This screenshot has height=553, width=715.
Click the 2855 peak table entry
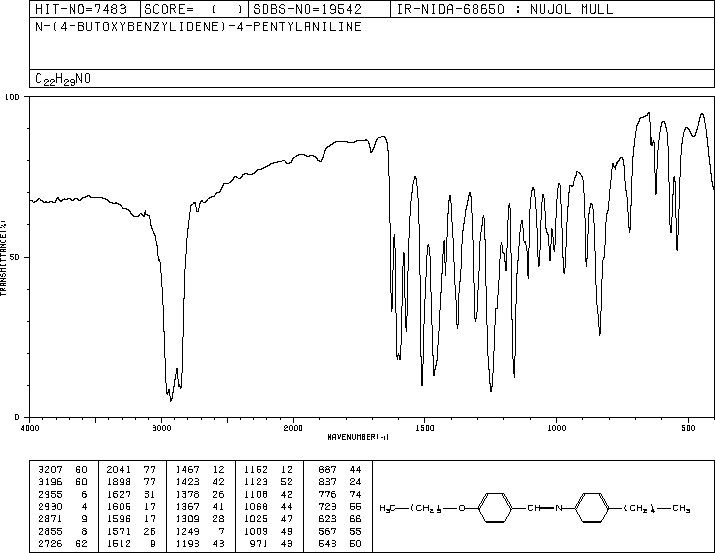[50, 531]
